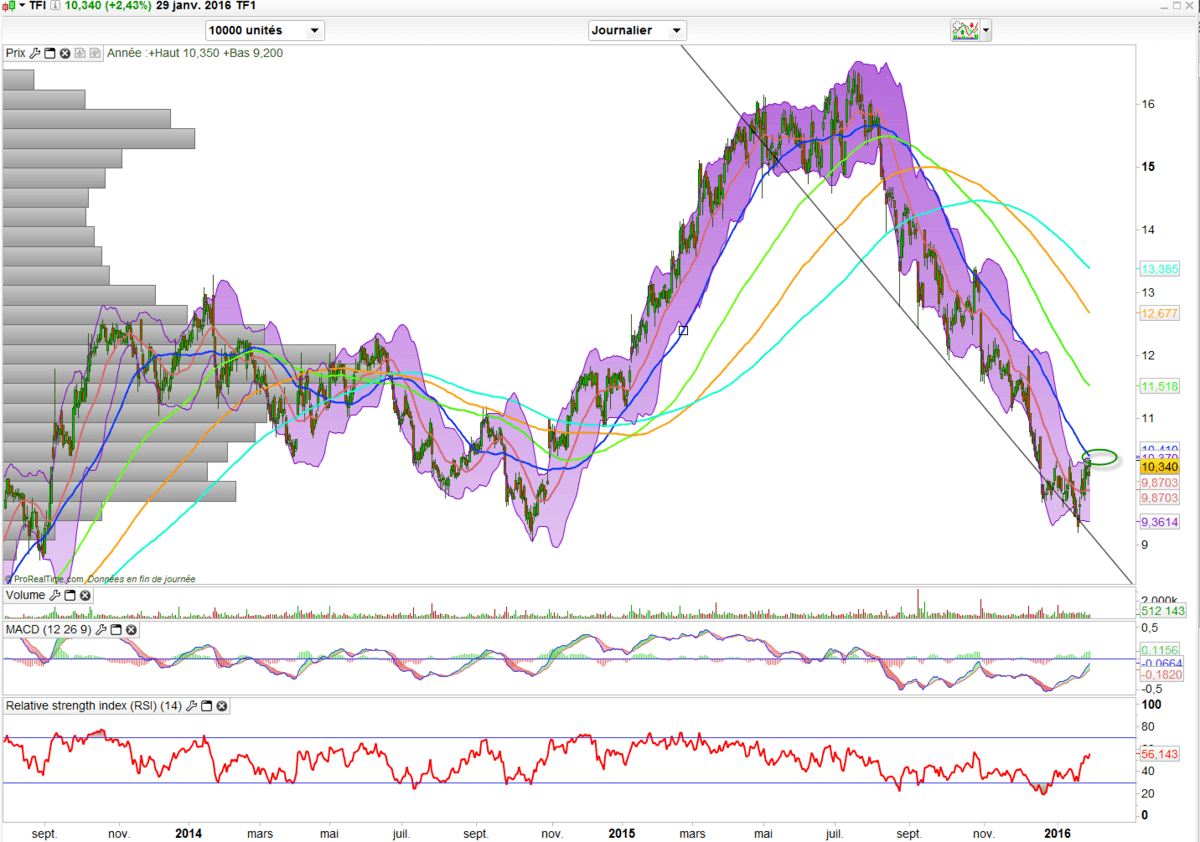Open the 10000 unités dropdown

tap(265, 30)
